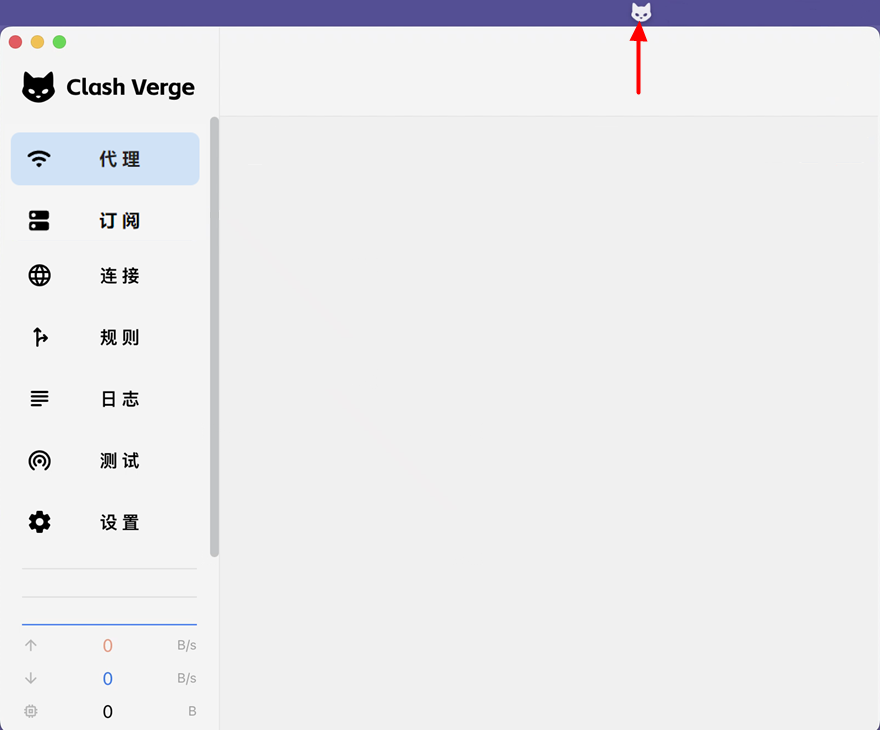Click the memory B unit label
Image resolution: width=880 pixels, height=730 pixels.
pos(192,711)
